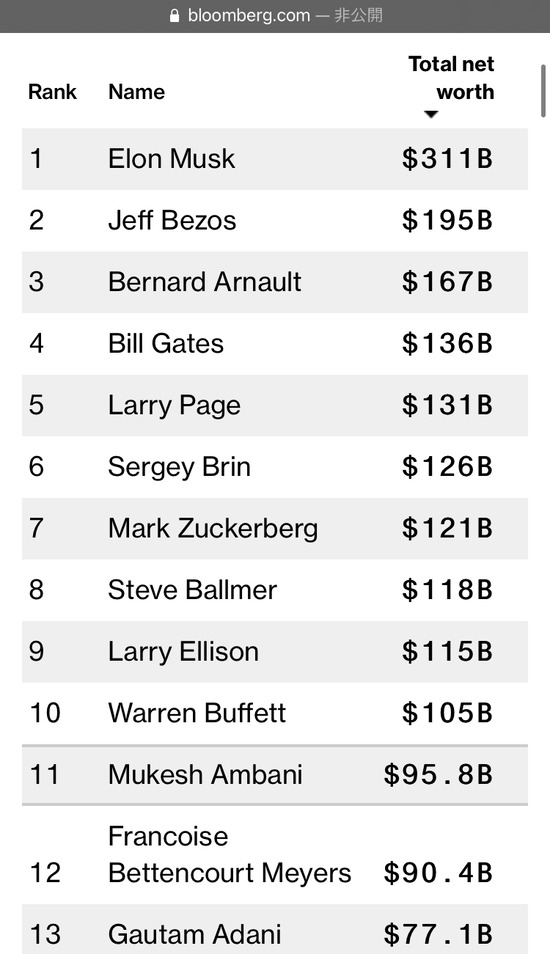Sort by Total net worth column header
Image resolution: width=550 pixels, height=954 pixels.
pos(451,78)
